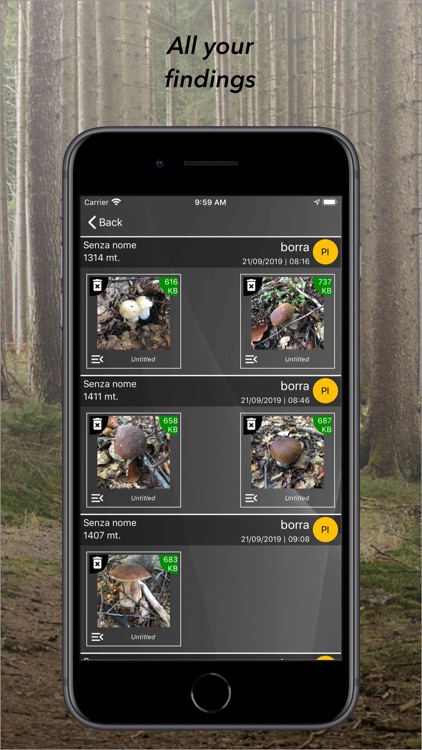422x750 pixels.
Task: Select the Senza nome 1314 mt. header
Action: click(x=211, y=252)
